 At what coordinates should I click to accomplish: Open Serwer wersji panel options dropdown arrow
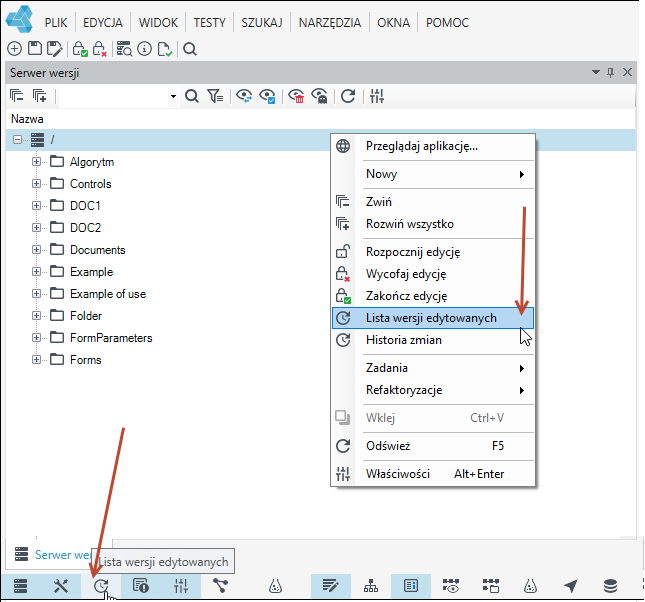[x=596, y=72]
